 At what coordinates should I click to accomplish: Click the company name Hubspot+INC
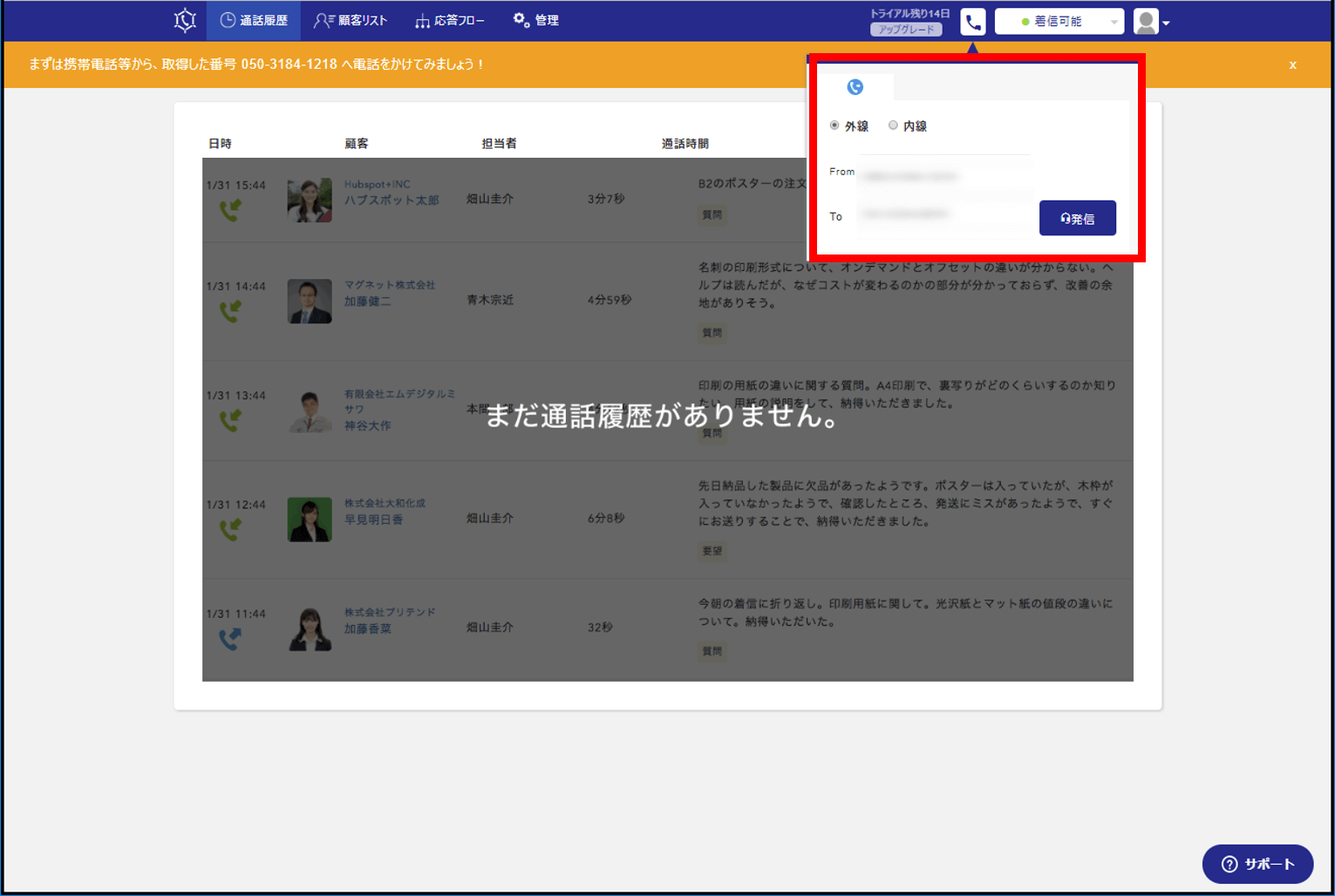click(377, 184)
